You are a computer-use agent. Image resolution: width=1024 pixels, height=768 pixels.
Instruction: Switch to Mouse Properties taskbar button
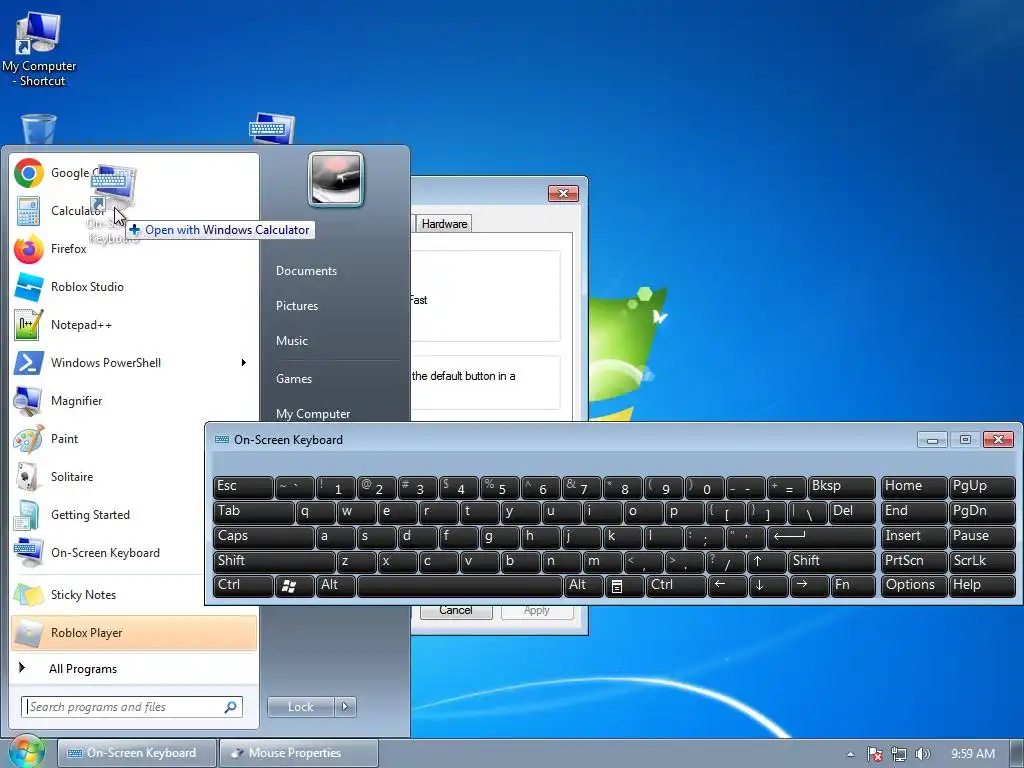click(298, 753)
